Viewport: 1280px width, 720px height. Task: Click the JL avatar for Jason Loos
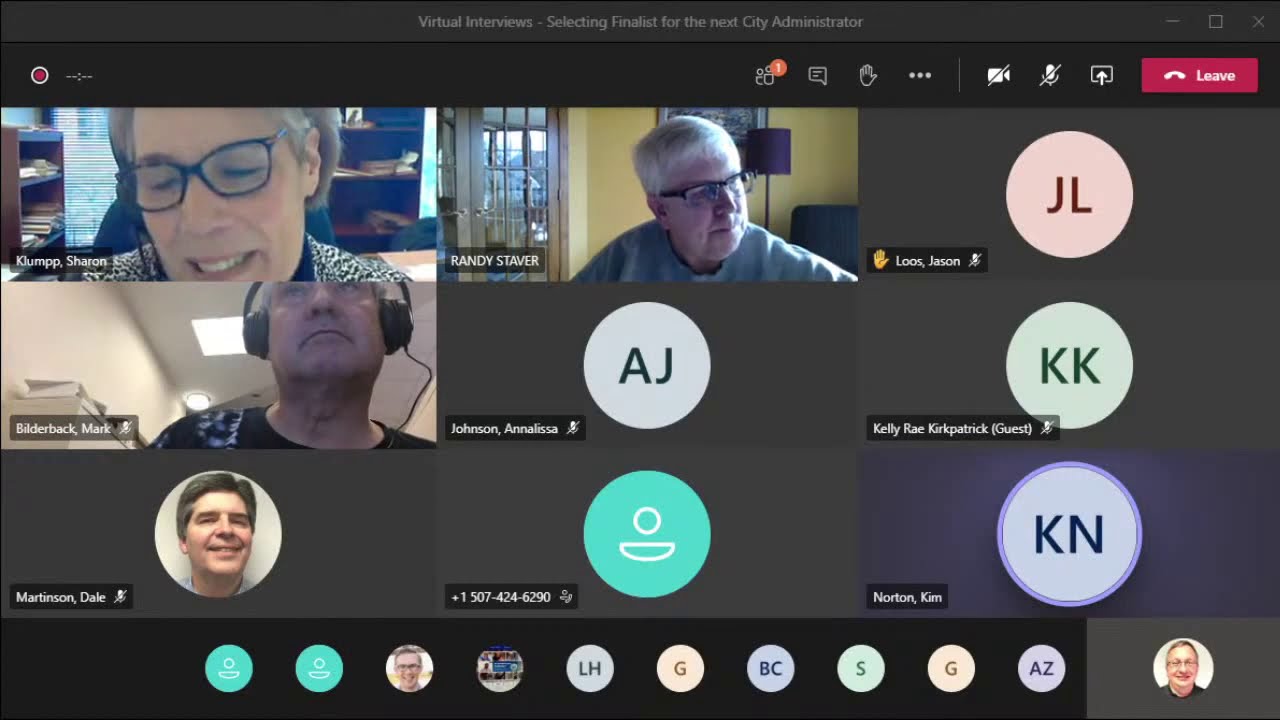pos(1069,195)
